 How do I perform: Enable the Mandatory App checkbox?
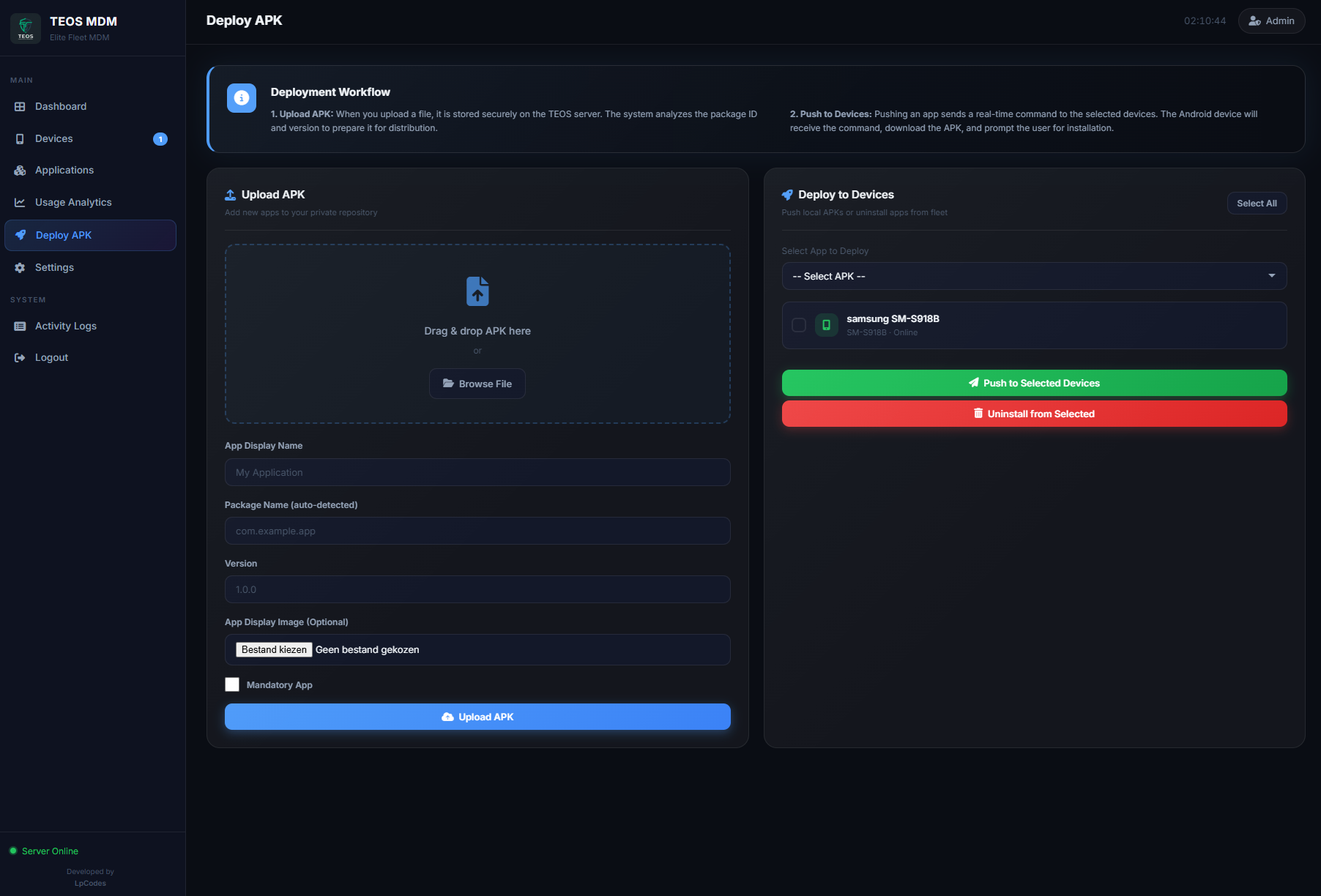click(232, 684)
